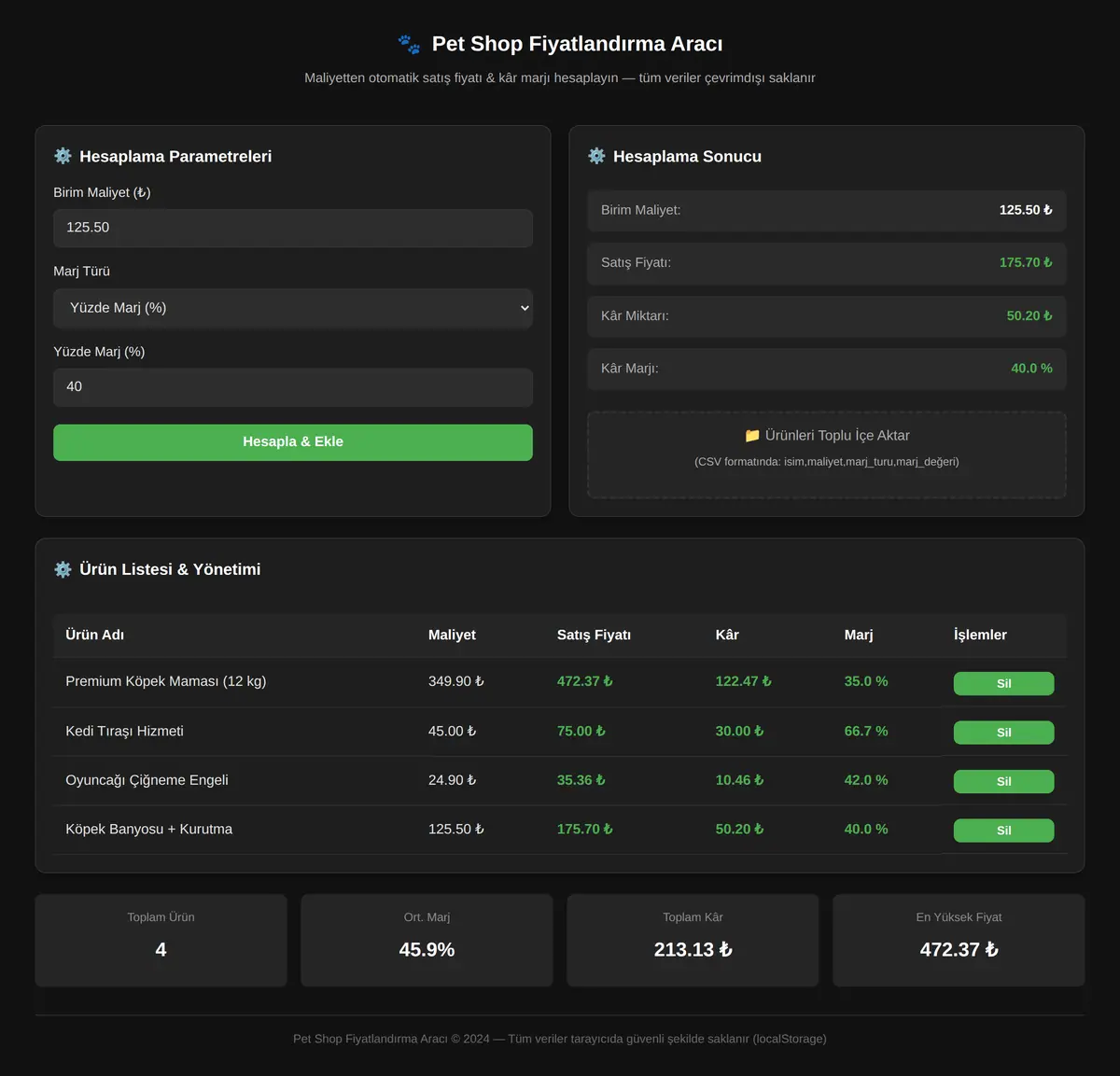Click the folder icon for bulk import
The height and width of the screenshot is (1076, 1120).
tap(752, 436)
